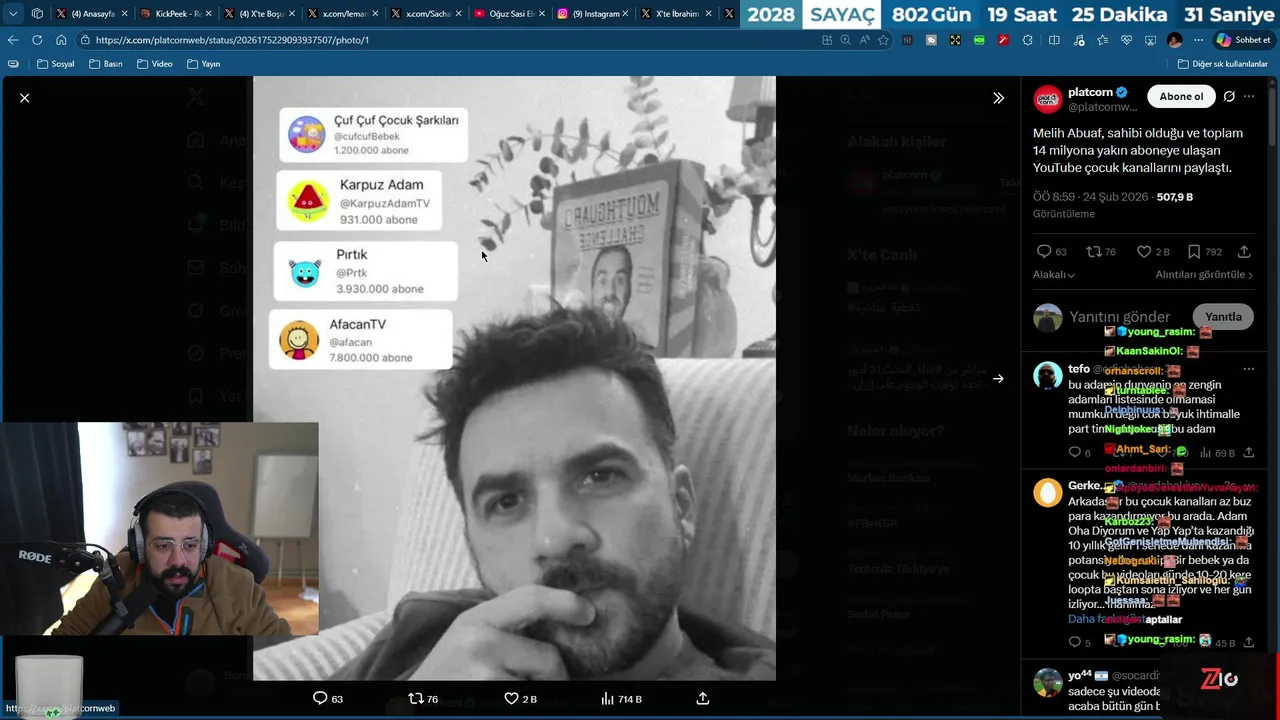This screenshot has height=720, width=1280.
Task: Open Copilot Sohbet et button
Action: tap(1243, 40)
